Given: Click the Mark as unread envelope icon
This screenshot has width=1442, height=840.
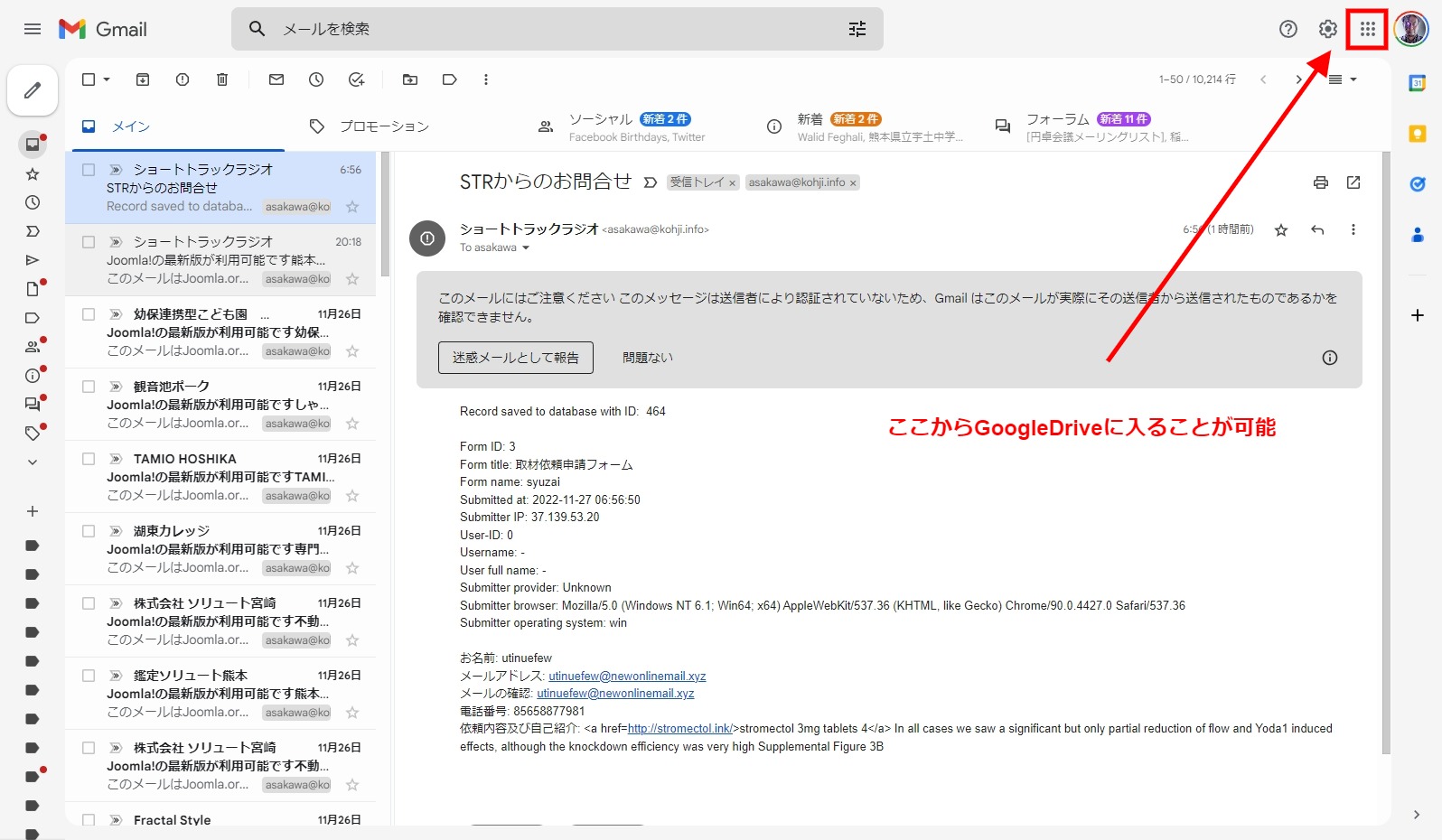Looking at the screenshot, I should (276, 79).
